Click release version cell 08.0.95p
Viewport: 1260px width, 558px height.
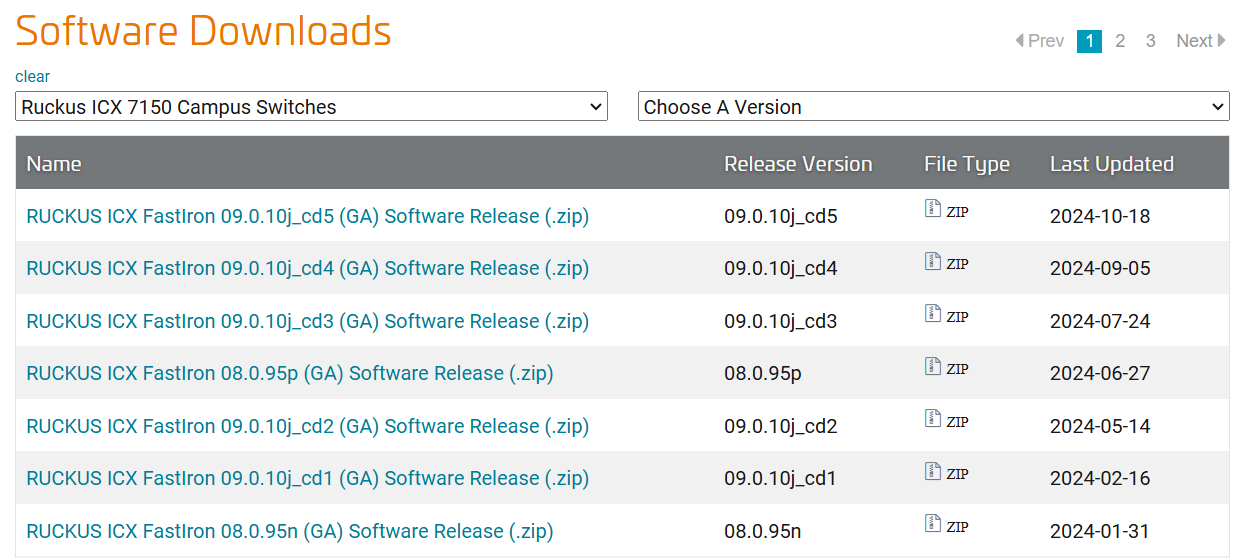[x=763, y=373]
